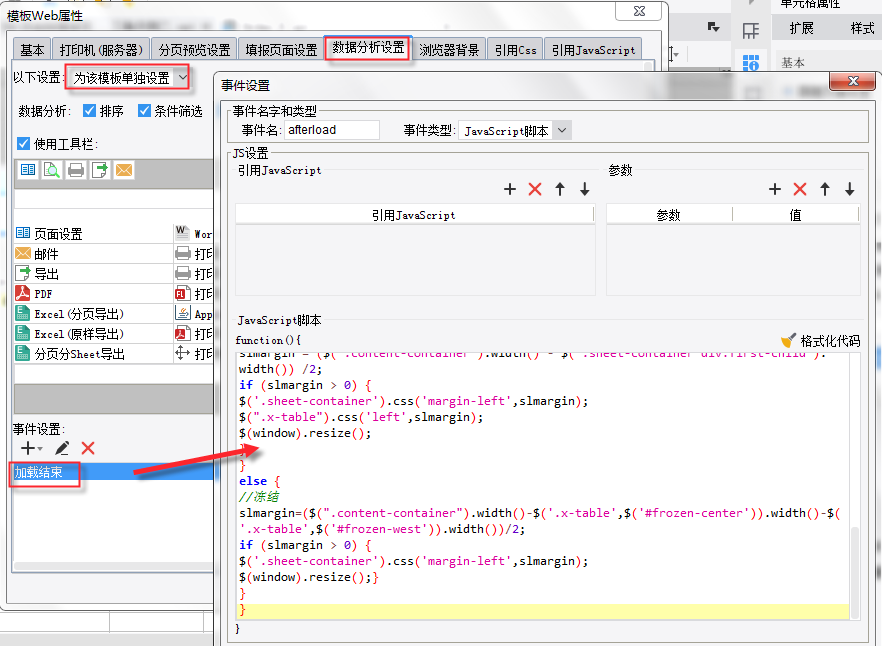The height and width of the screenshot is (646, 882).
Task: Remove the referenced JavaScript entry
Action: coord(535,189)
